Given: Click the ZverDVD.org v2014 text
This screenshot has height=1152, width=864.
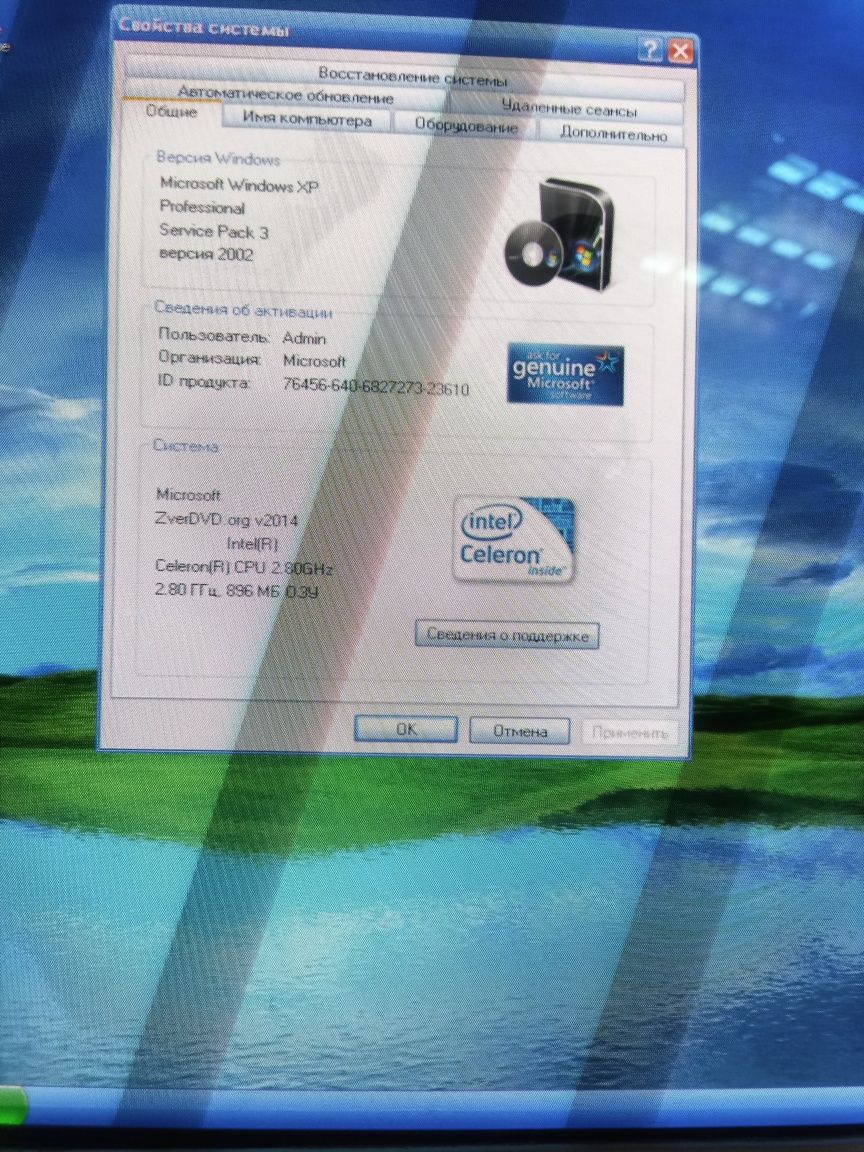Looking at the screenshot, I should [226, 519].
